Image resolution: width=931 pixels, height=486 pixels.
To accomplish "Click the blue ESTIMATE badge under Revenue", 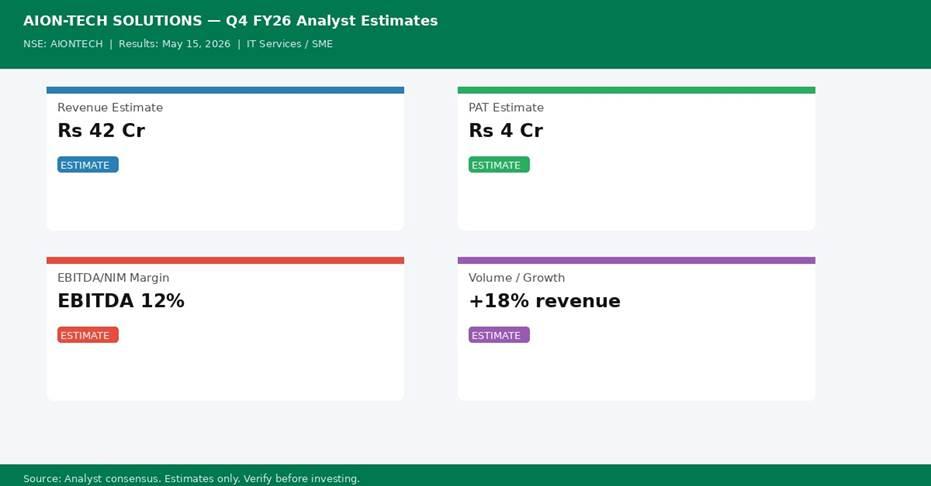I will pyautogui.click(x=88, y=165).
